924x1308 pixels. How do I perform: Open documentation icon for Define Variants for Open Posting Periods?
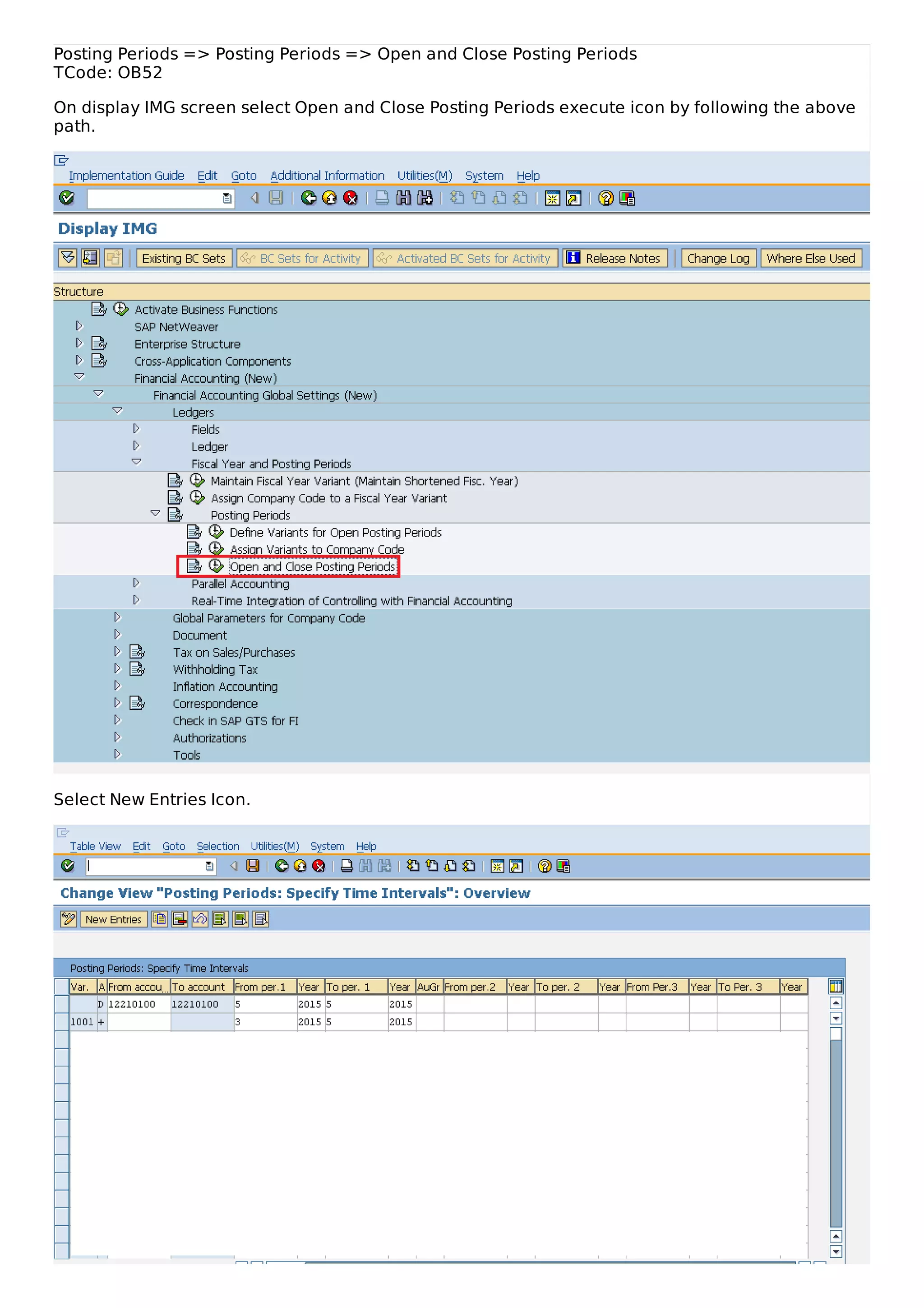click(194, 532)
